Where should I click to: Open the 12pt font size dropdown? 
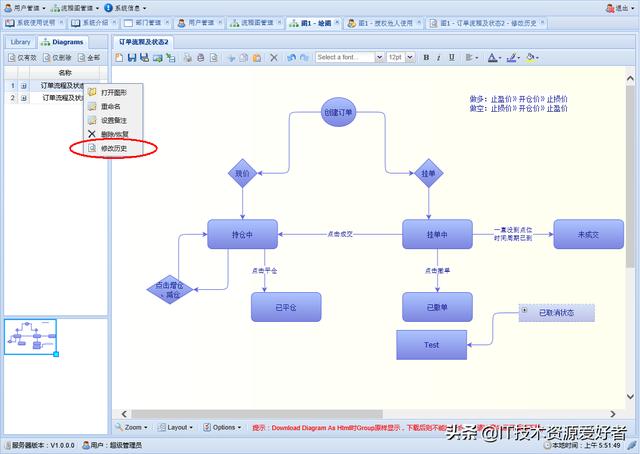pyautogui.click(x=400, y=58)
